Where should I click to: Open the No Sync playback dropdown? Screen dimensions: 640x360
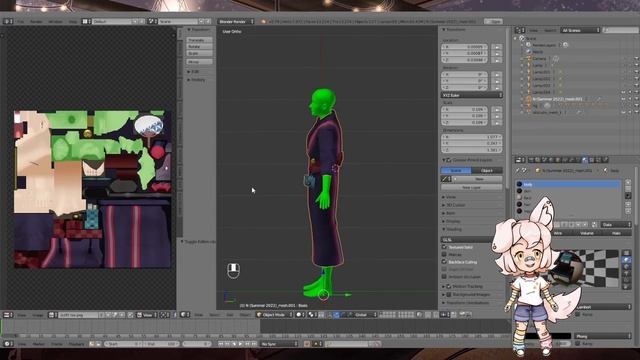(x=279, y=344)
